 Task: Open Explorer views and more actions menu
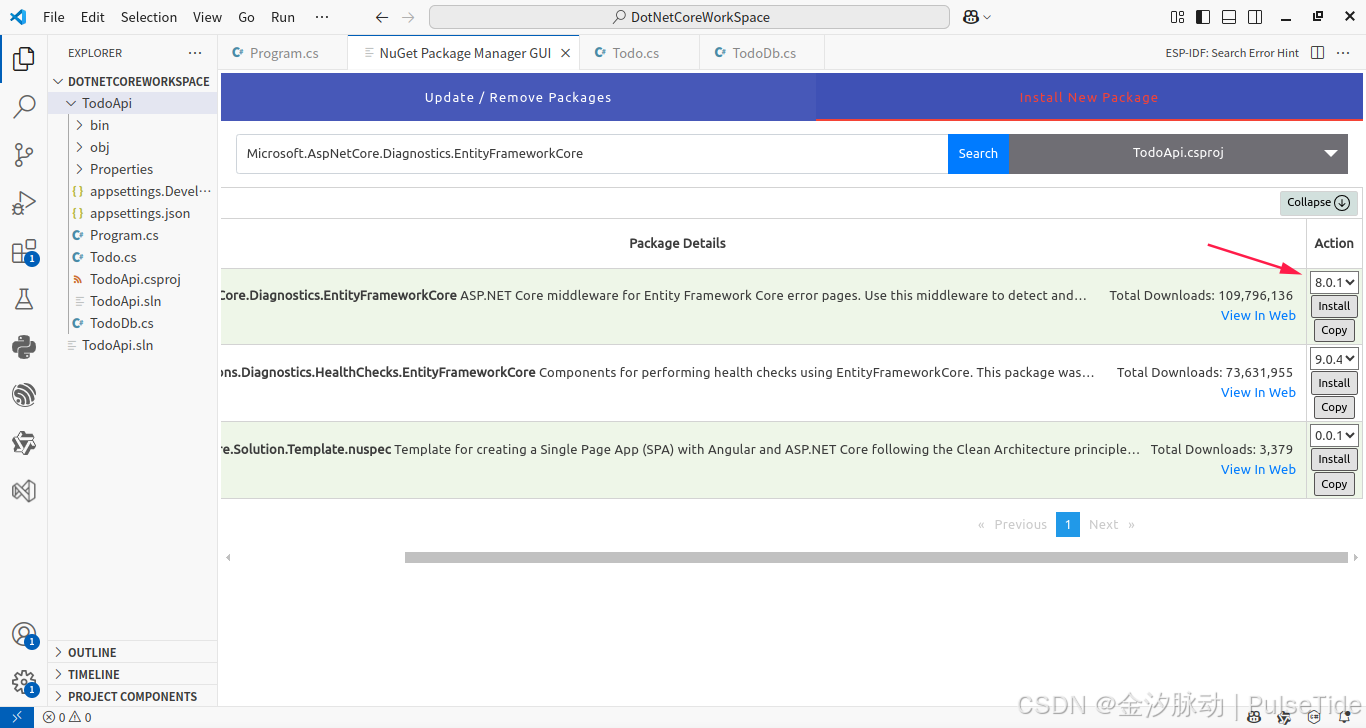pos(195,53)
